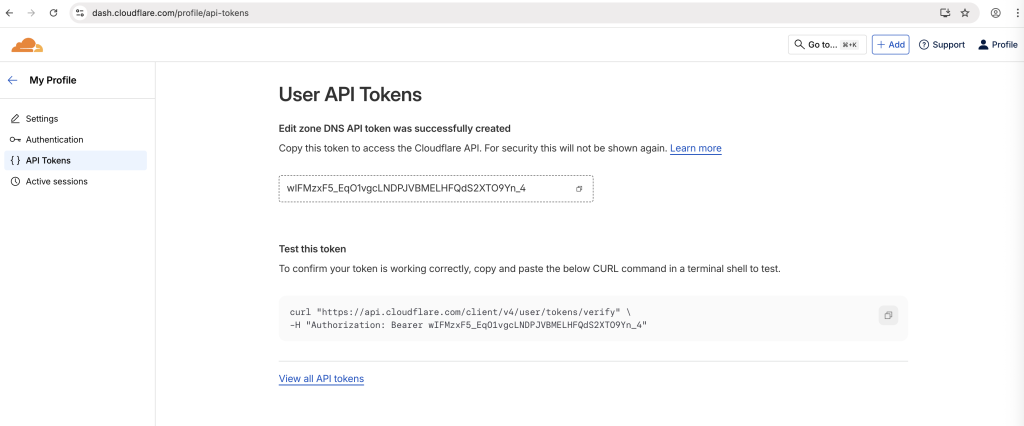Open the Add dropdown button
Viewport: 1024px width, 426px height.
tap(890, 45)
